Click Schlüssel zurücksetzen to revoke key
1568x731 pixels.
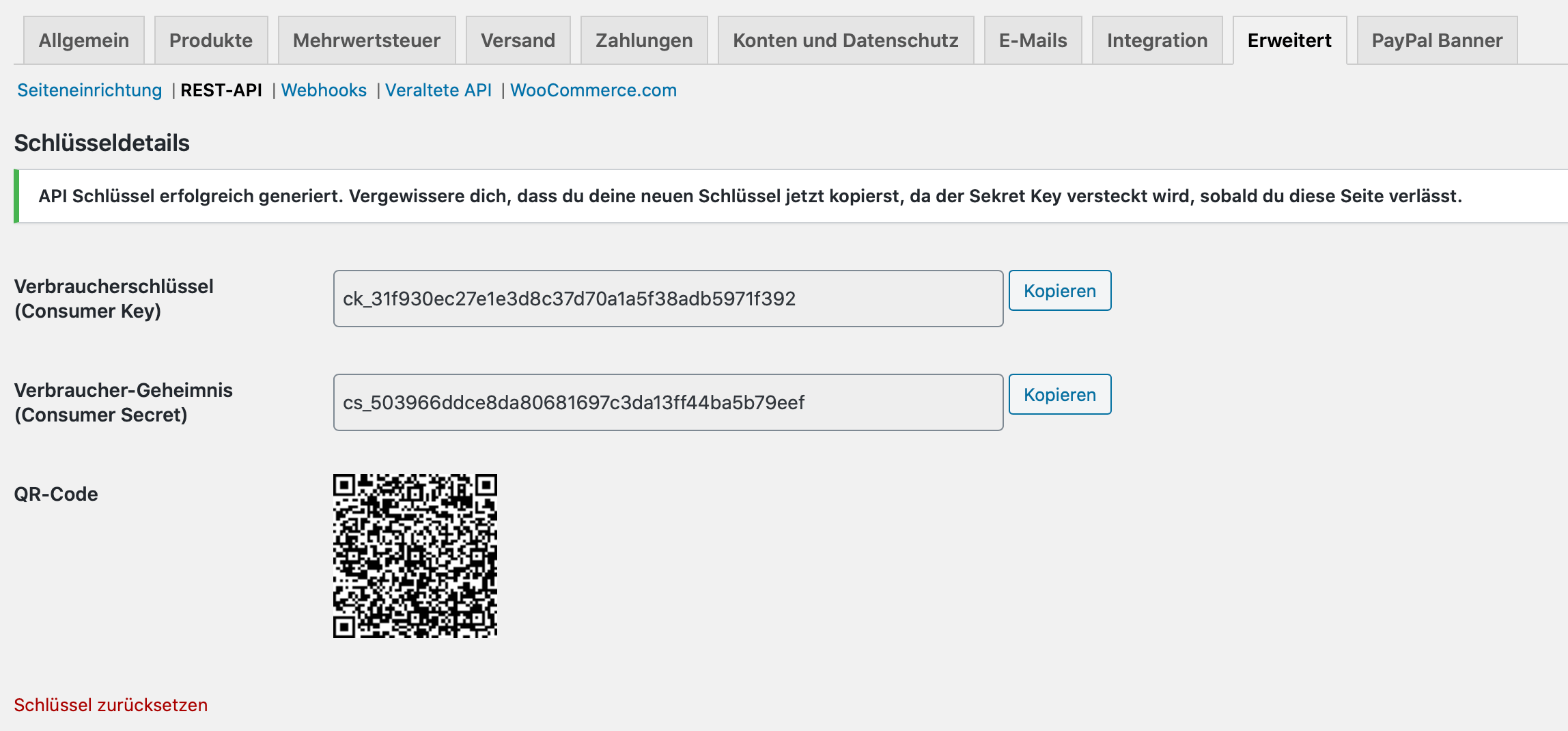pos(111,705)
